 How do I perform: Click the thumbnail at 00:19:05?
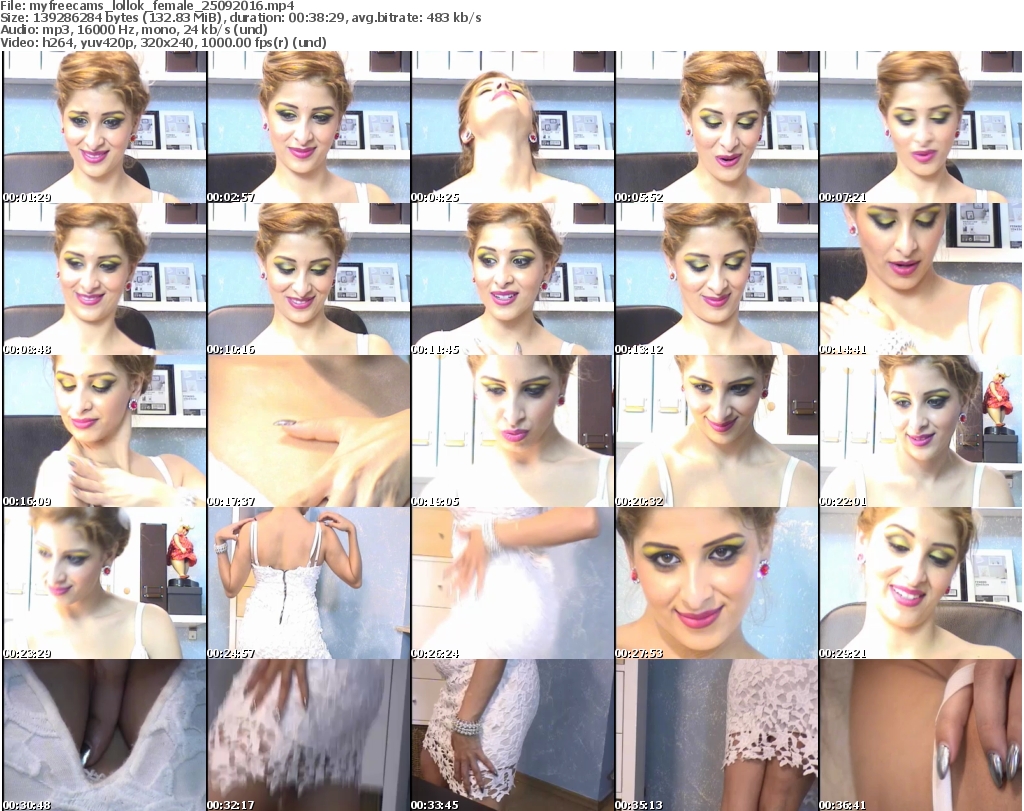512,431
